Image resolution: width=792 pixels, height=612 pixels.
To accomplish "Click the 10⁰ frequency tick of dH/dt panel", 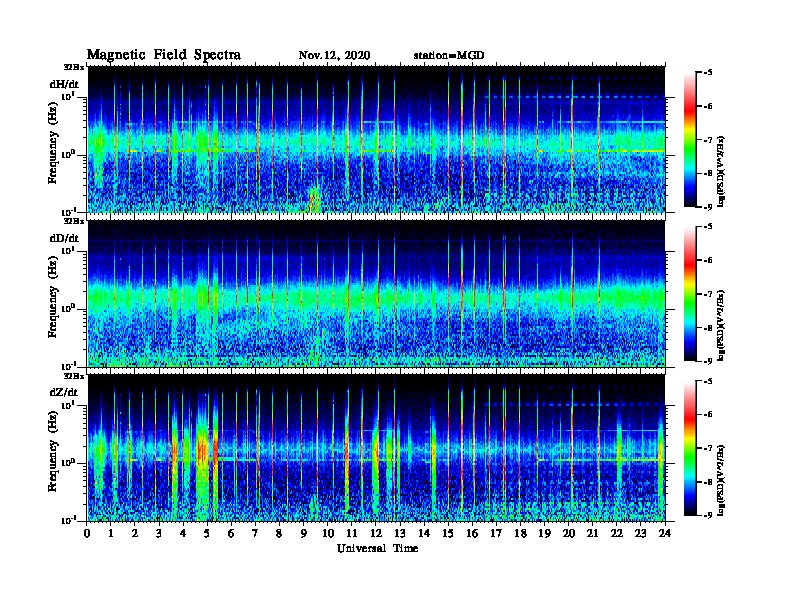I will click(69, 155).
